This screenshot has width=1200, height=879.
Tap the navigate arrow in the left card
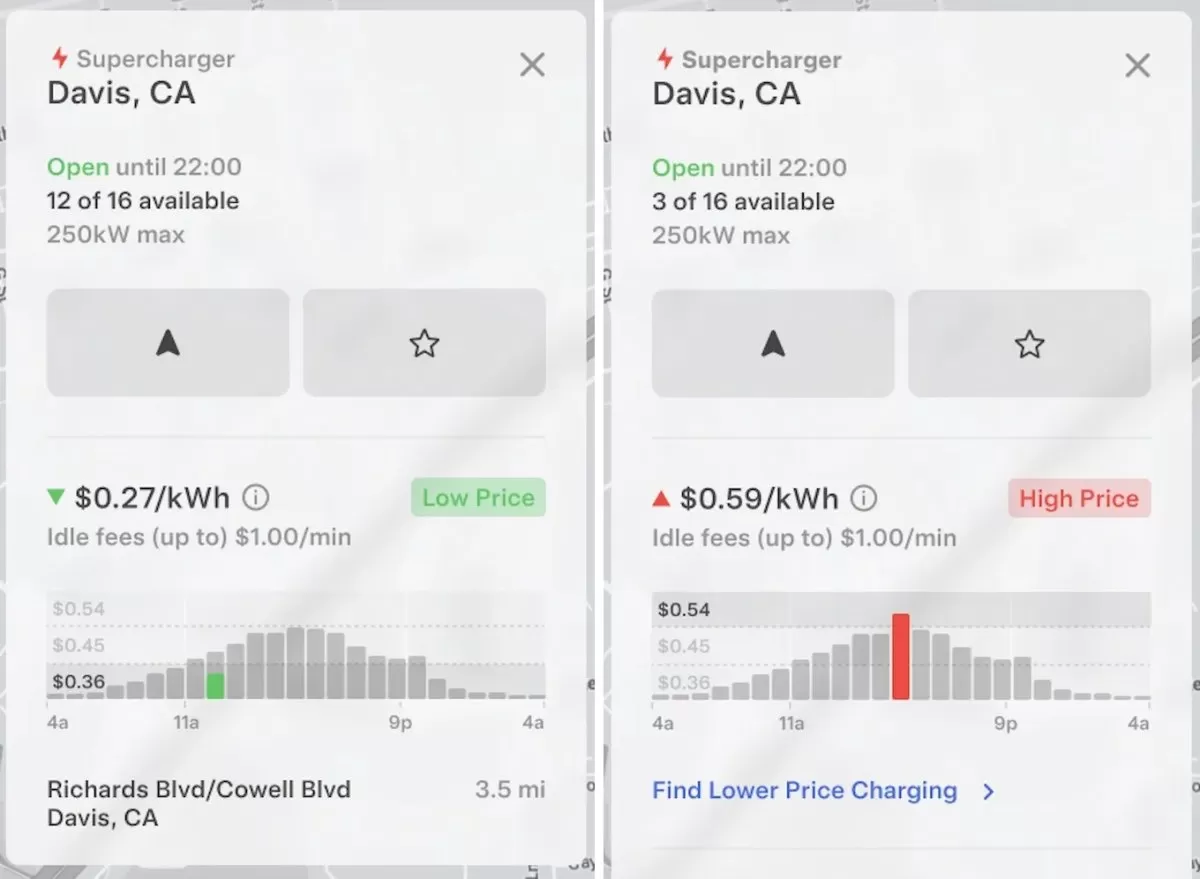168,344
